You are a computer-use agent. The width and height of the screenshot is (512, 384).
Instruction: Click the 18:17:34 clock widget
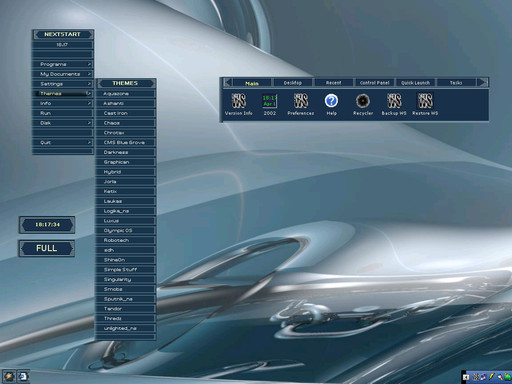point(47,225)
